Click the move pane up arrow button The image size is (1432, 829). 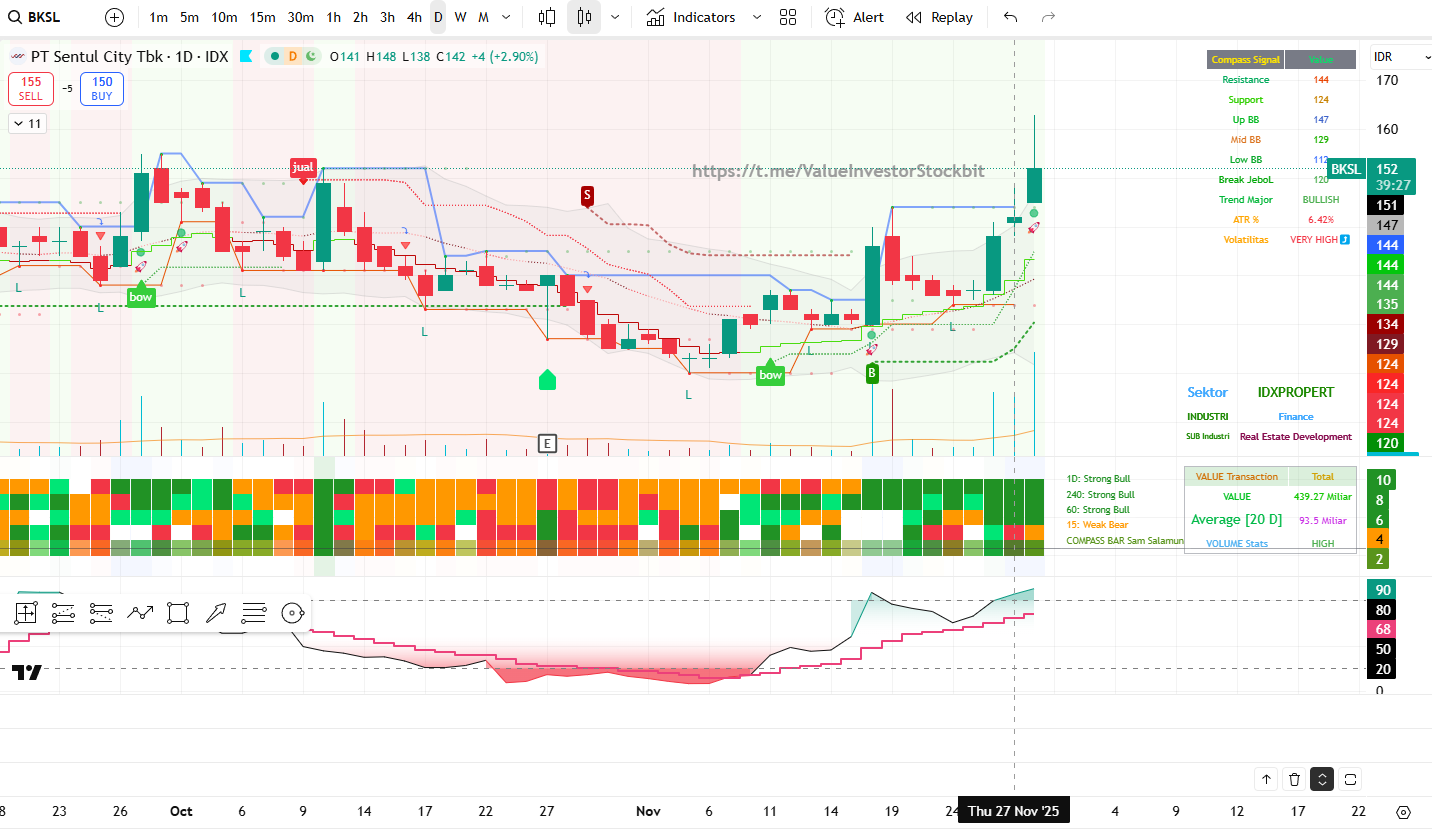1266,779
